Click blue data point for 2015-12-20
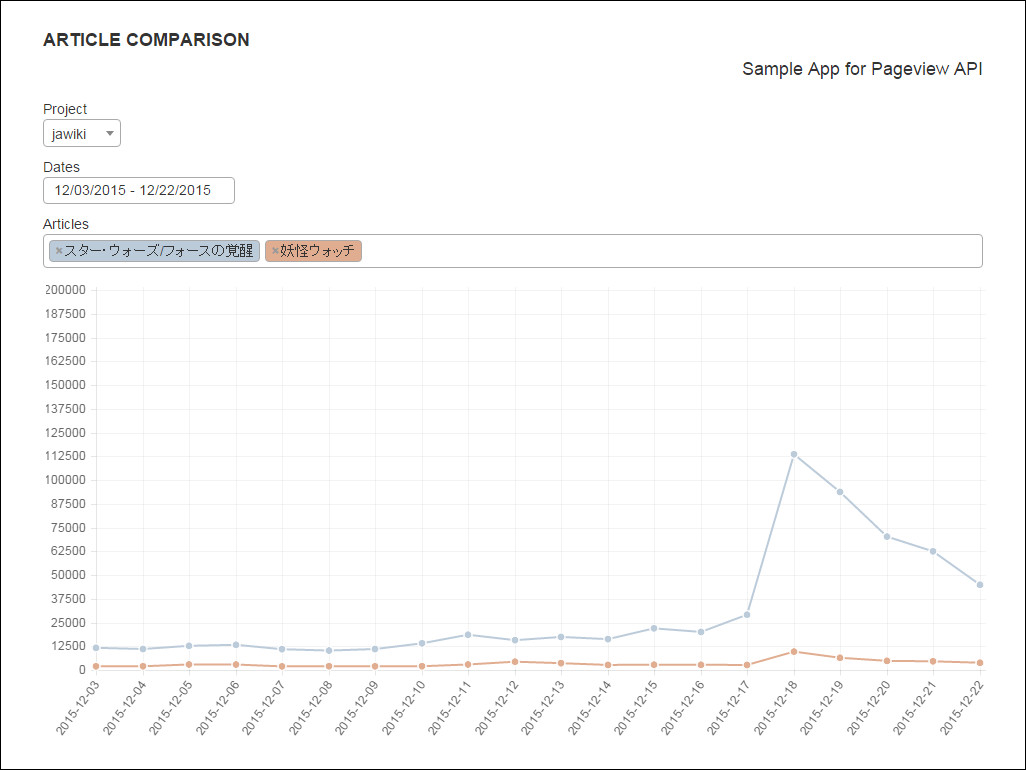The image size is (1026, 770). pyautogui.click(x=887, y=537)
